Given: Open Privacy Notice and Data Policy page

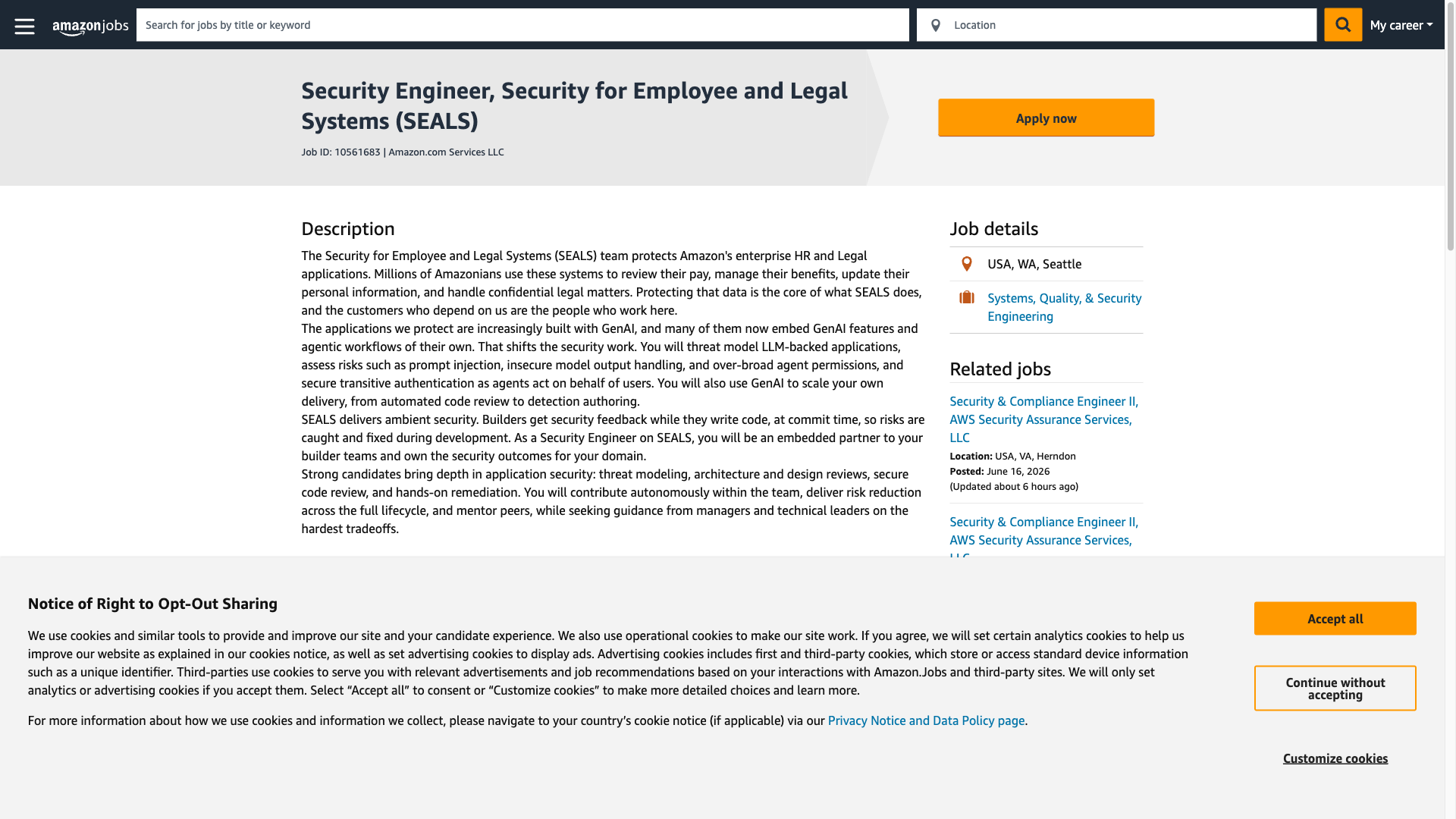Looking at the screenshot, I should pyautogui.click(x=926, y=720).
